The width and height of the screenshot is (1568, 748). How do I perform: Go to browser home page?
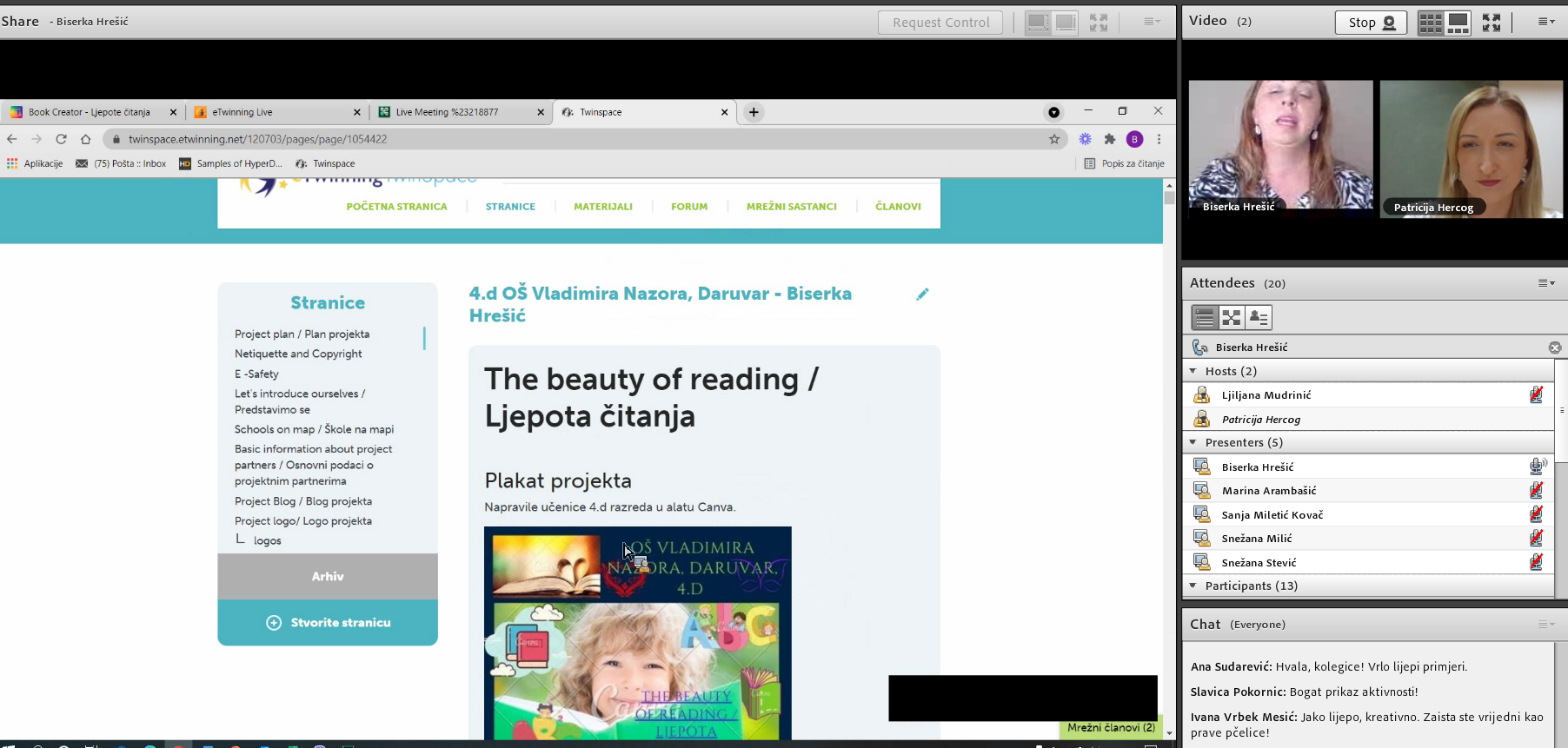[x=85, y=139]
